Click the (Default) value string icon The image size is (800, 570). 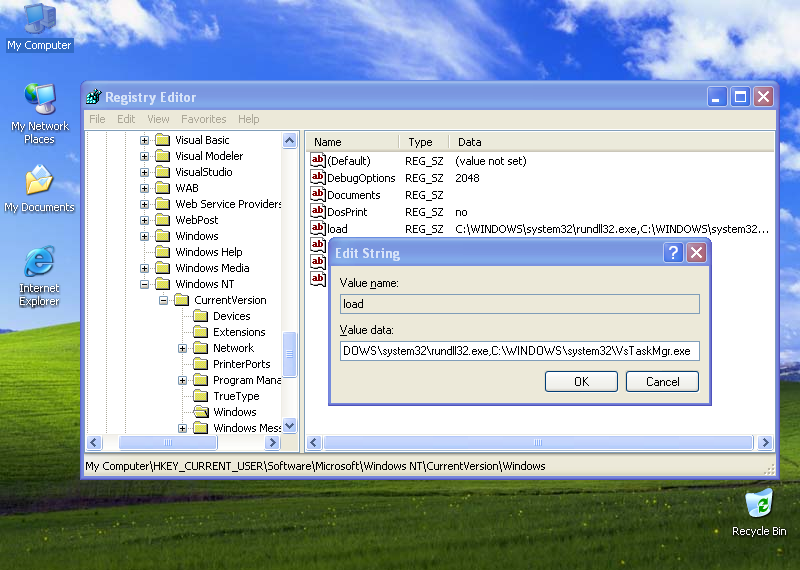[318, 160]
